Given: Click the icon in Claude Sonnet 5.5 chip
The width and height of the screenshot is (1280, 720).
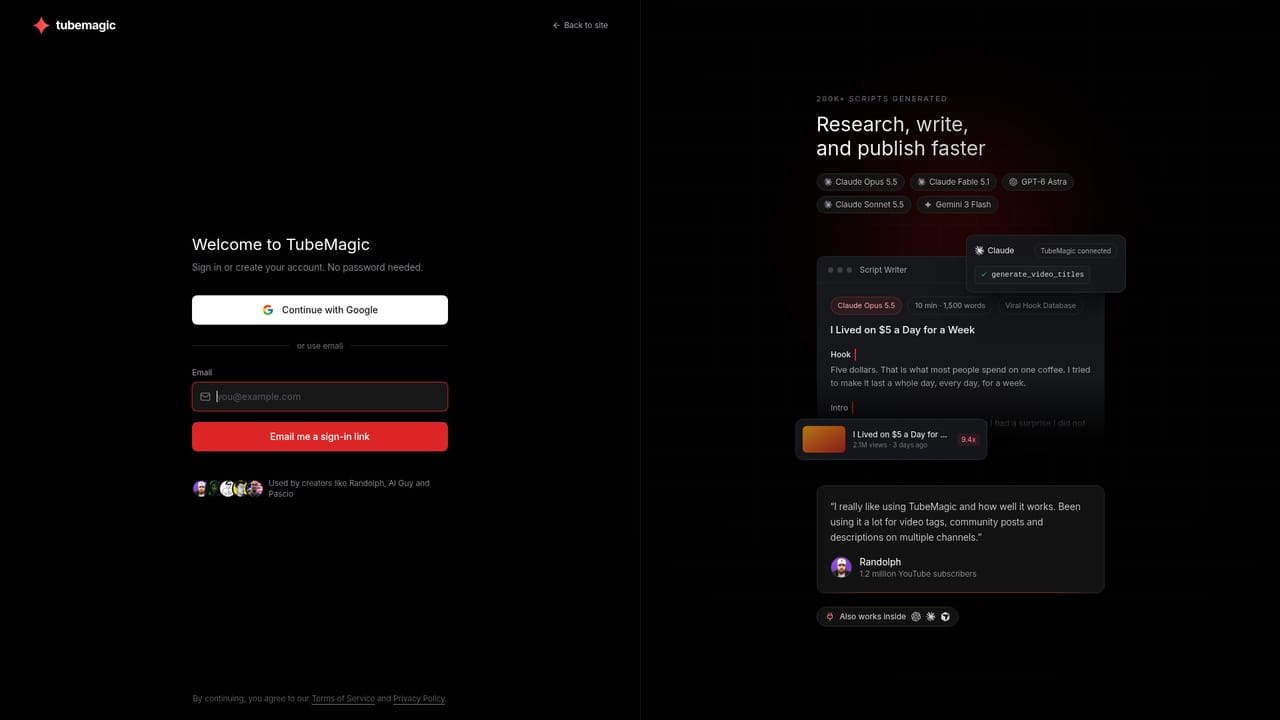Looking at the screenshot, I should pyautogui.click(x=828, y=204).
